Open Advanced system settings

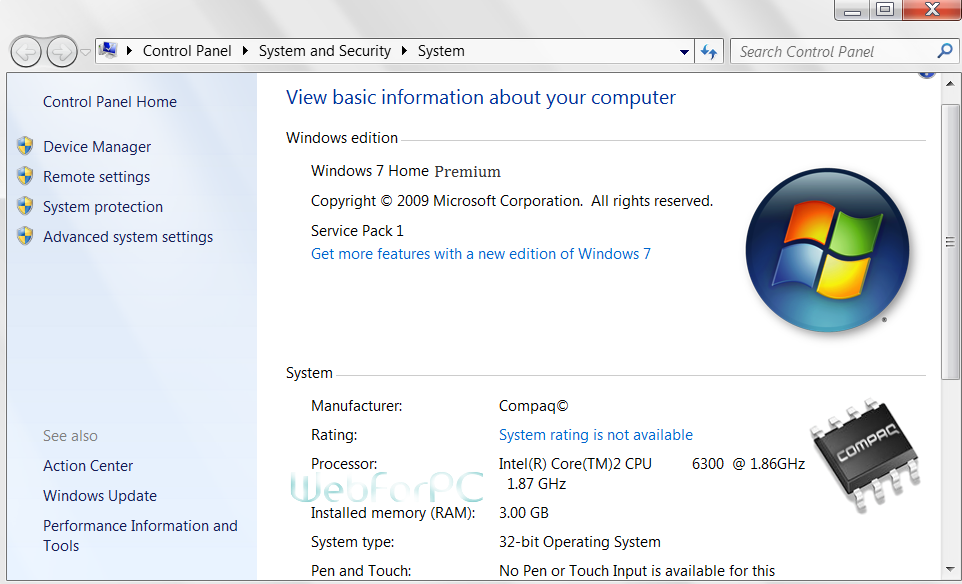click(128, 237)
